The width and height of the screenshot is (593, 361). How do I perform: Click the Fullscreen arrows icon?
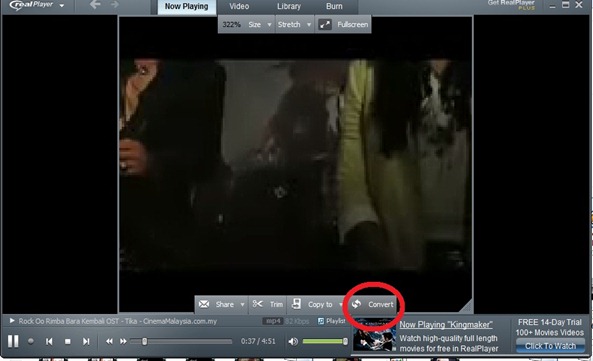coord(324,25)
